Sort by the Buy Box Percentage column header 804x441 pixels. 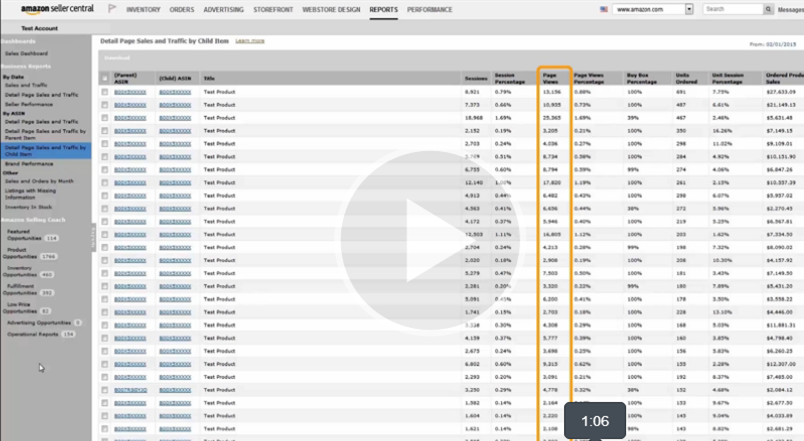[x=641, y=78]
